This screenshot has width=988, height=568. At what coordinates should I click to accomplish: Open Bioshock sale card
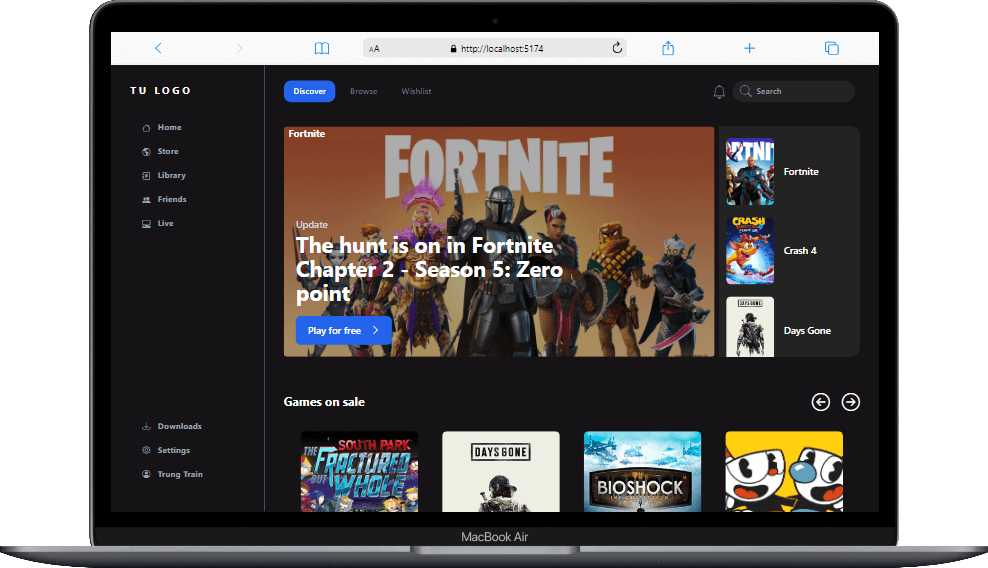point(642,472)
